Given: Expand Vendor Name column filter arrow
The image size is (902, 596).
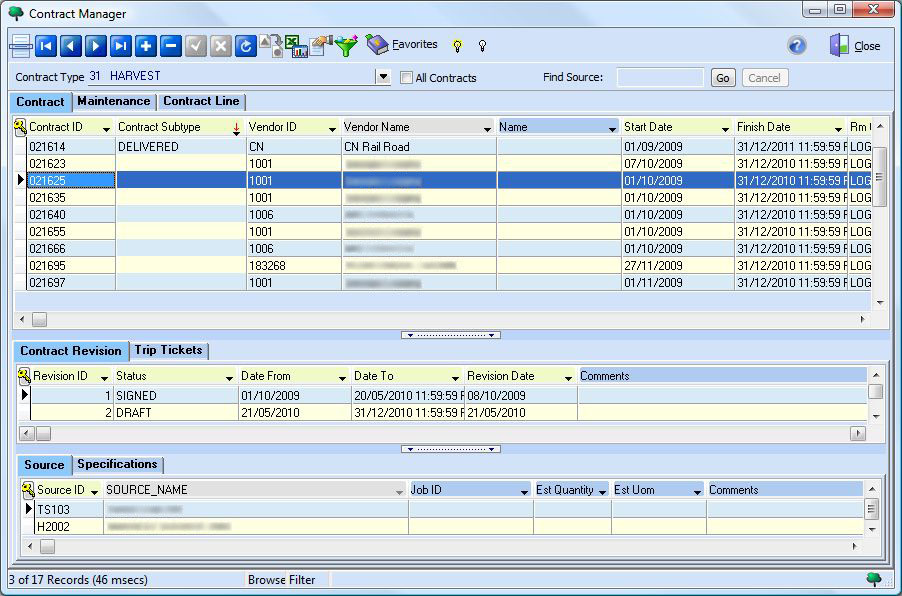Looking at the screenshot, I should click(487, 128).
